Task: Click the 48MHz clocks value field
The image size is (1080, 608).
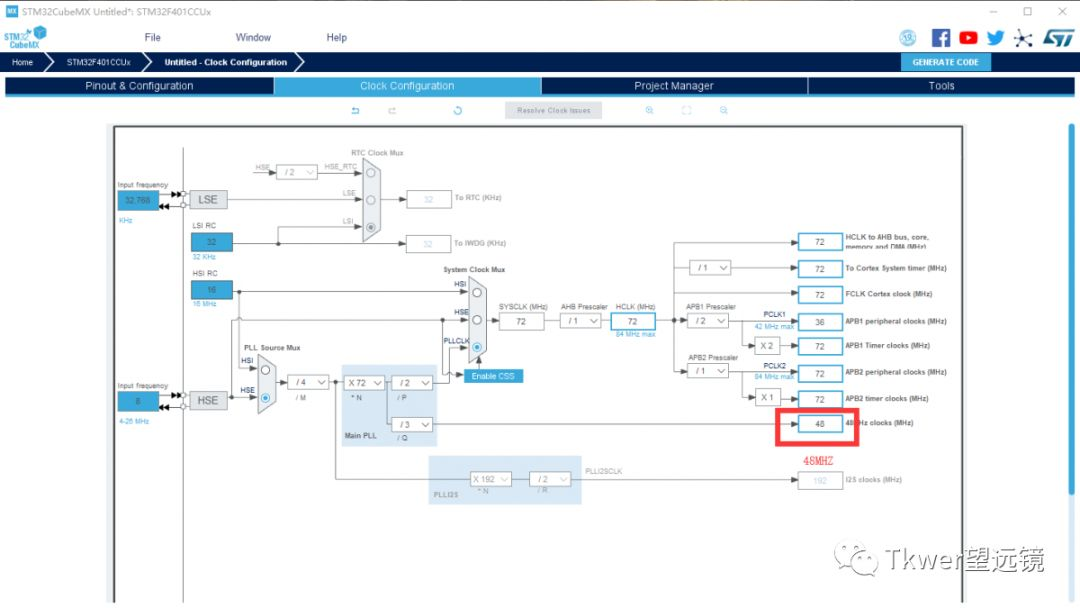Action: 820,424
